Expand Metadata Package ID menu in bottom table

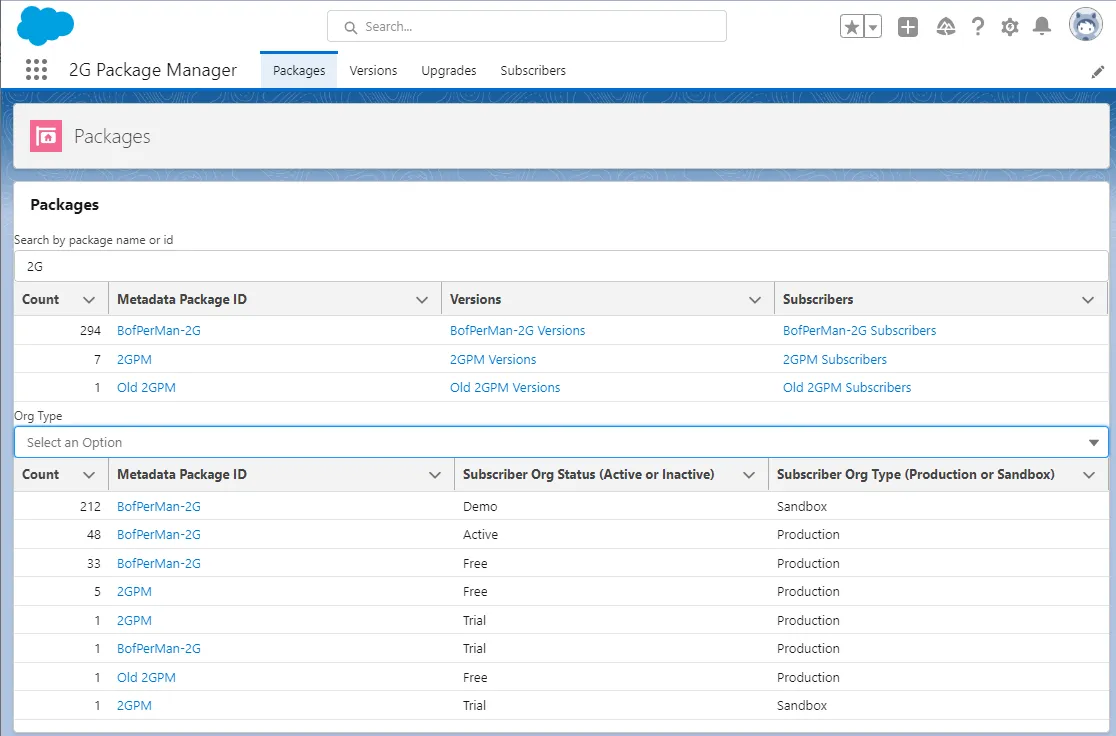(x=435, y=475)
